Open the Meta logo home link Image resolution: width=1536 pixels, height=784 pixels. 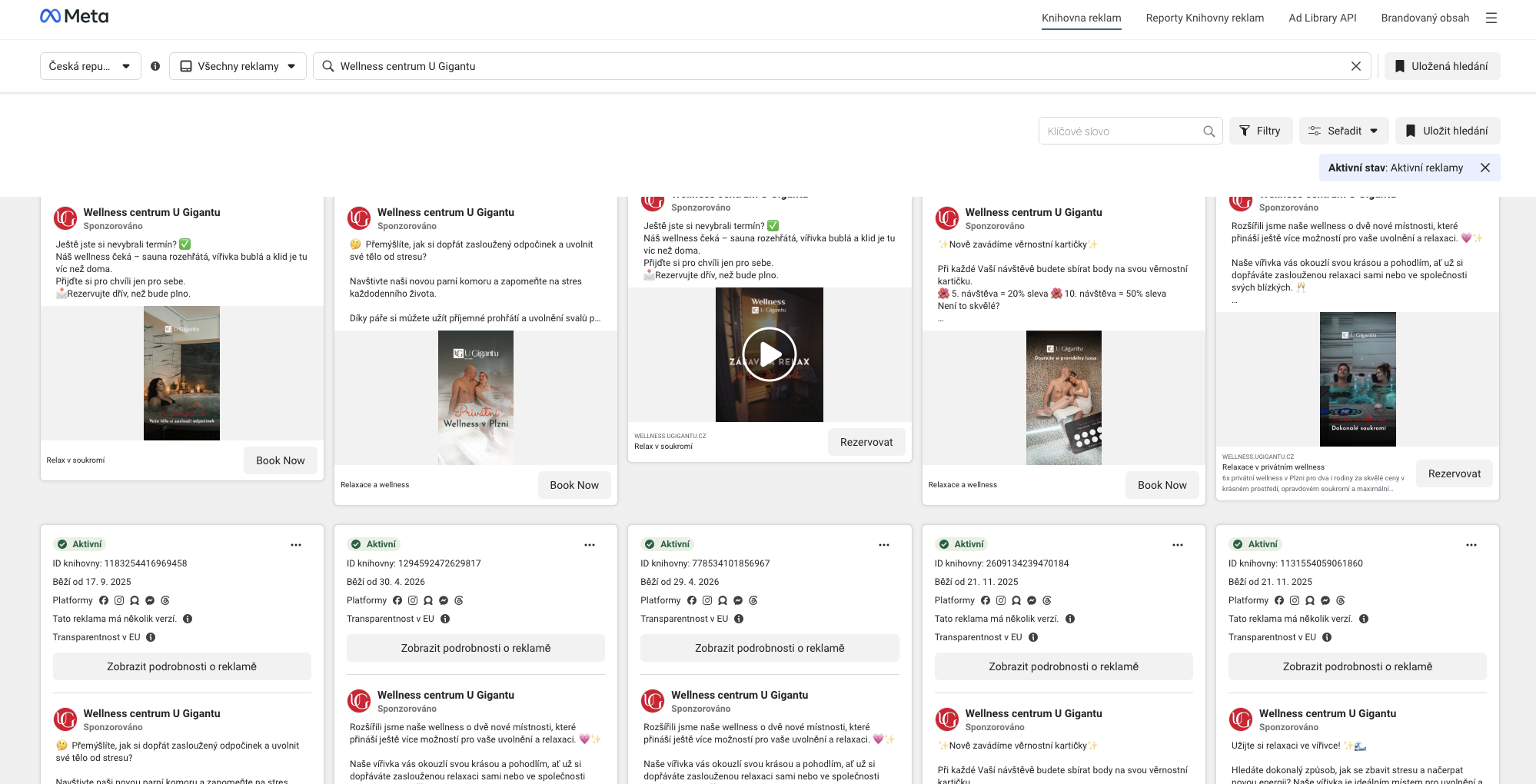[74, 16]
